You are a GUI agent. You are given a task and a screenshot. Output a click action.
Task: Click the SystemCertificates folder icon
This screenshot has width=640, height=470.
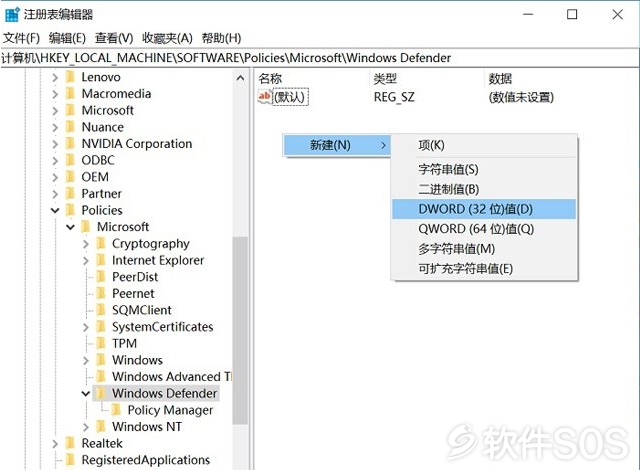point(101,327)
